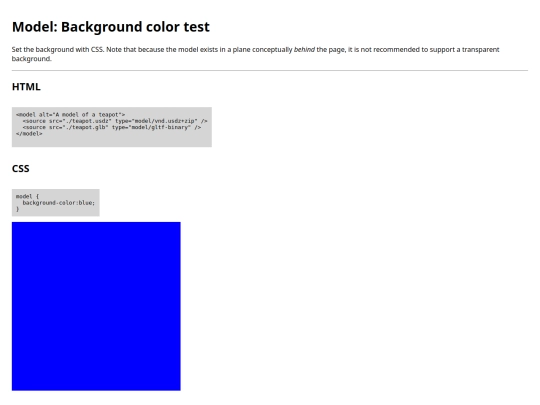Screen dimensions: 540x405
Task: Click the 'model {' selector line
Action: [x=28, y=196]
